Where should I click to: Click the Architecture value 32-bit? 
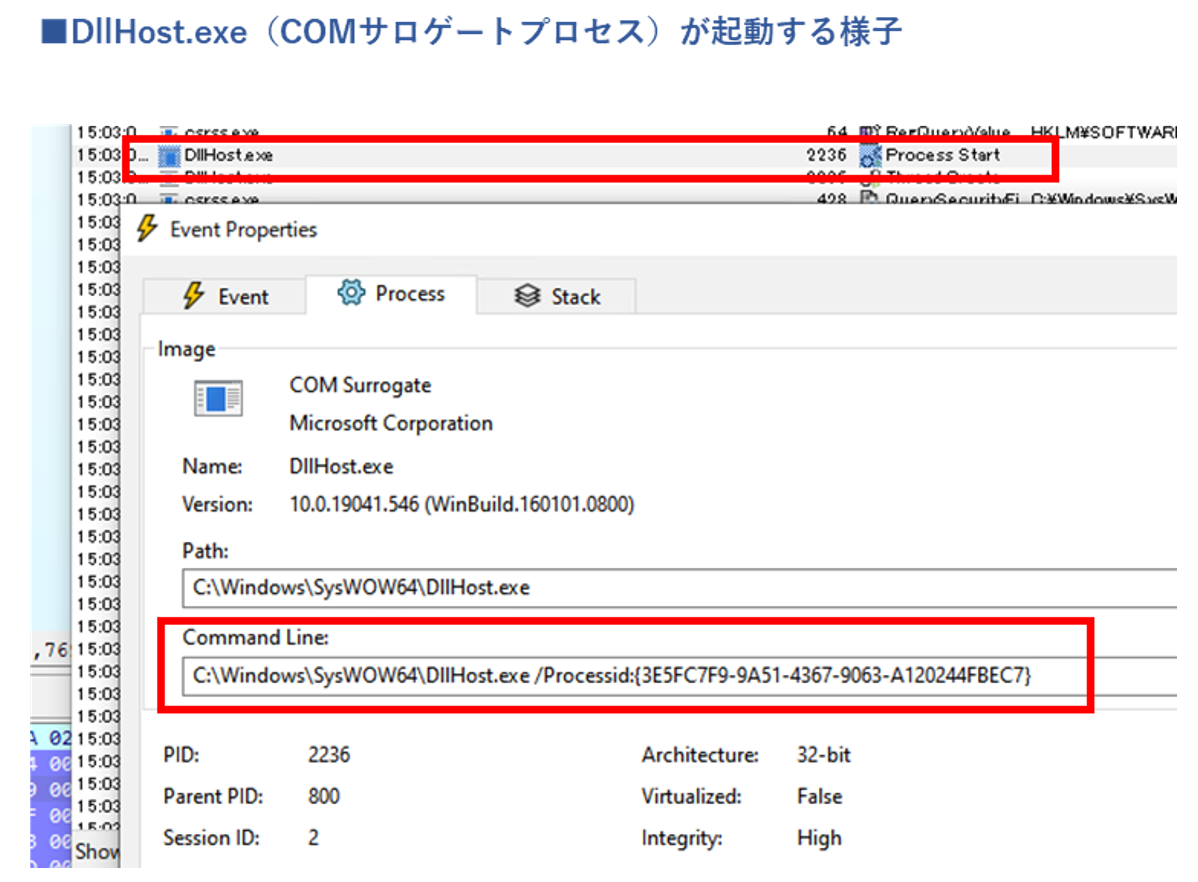[824, 755]
